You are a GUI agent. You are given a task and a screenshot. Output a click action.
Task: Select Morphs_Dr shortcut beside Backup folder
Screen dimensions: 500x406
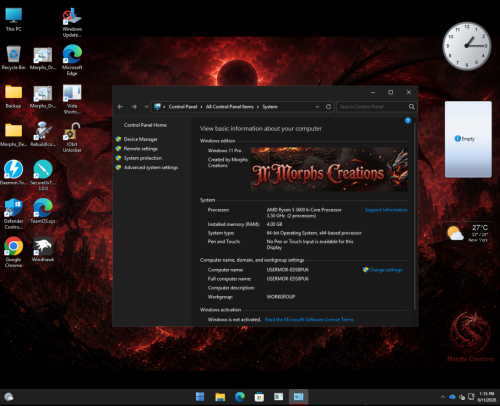(43, 97)
